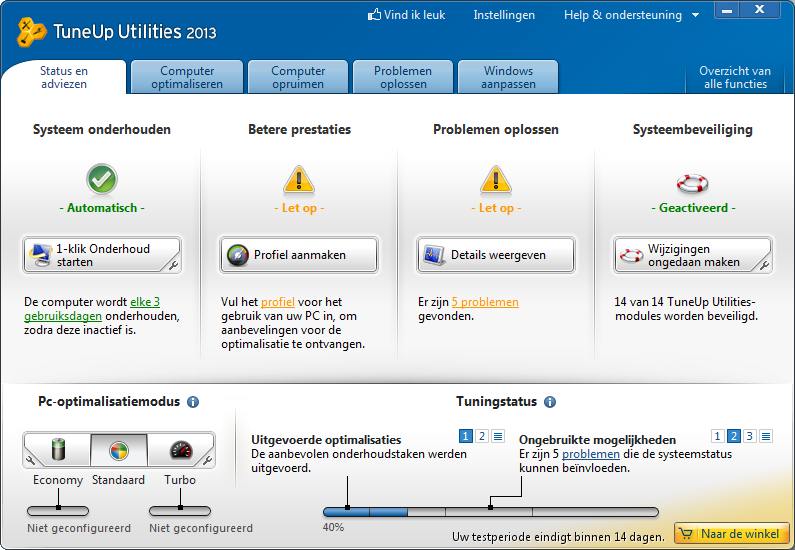This screenshot has height=550, width=795.
Task: Click the Ongebruikte mogelijkheden heading
Action: point(597,440)
